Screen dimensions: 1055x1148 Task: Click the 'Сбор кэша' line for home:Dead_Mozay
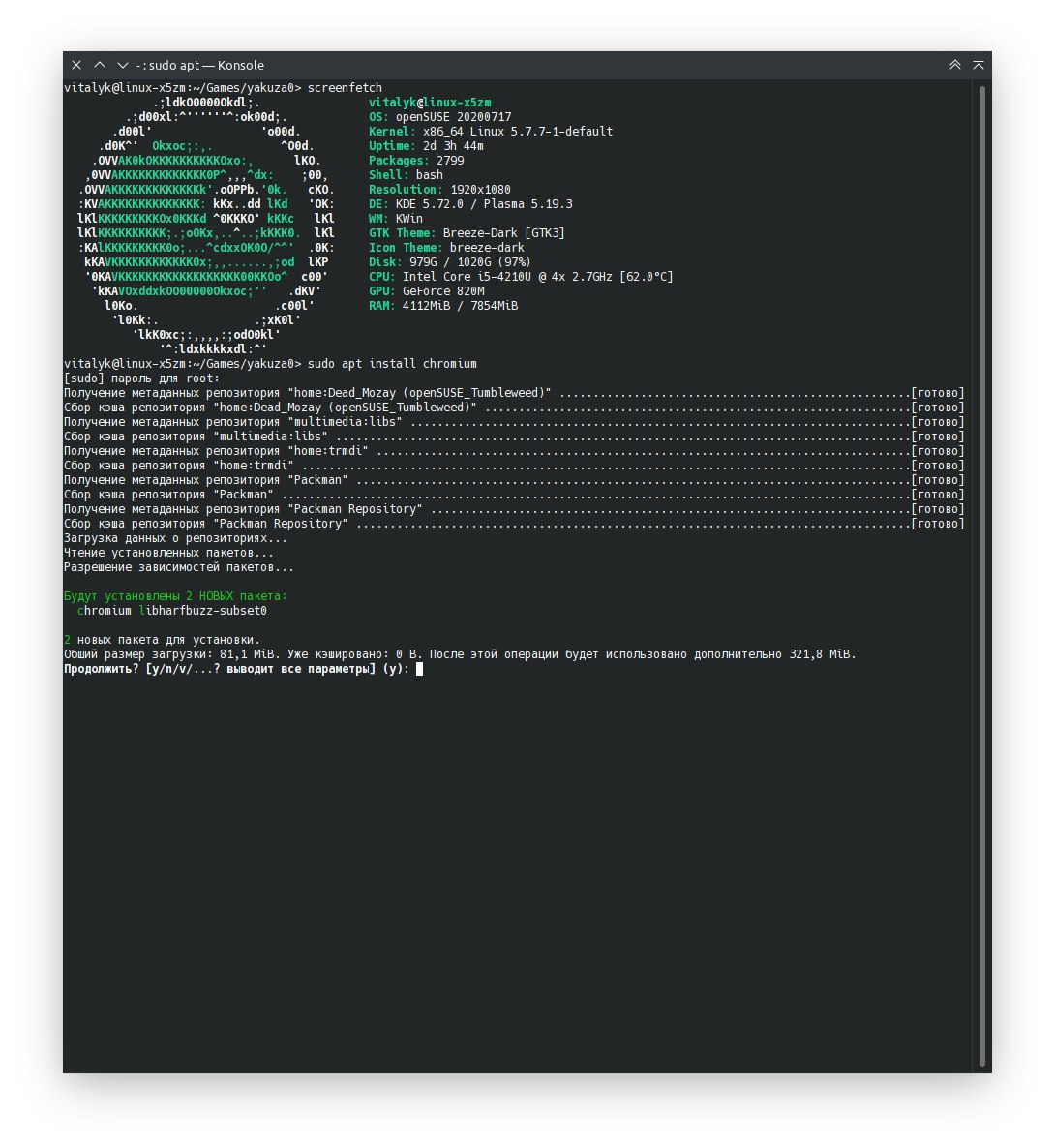pyautogui.click(x=514, y=408)
